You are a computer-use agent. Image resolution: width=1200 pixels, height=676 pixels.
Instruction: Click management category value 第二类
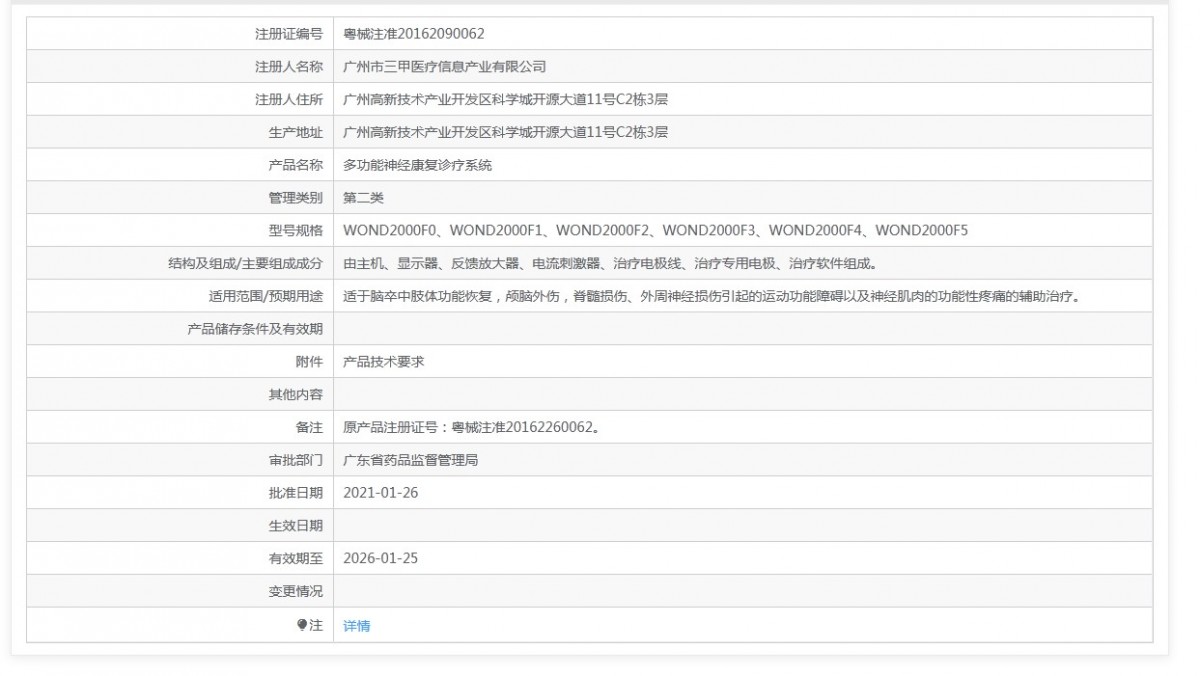(363, 198)
